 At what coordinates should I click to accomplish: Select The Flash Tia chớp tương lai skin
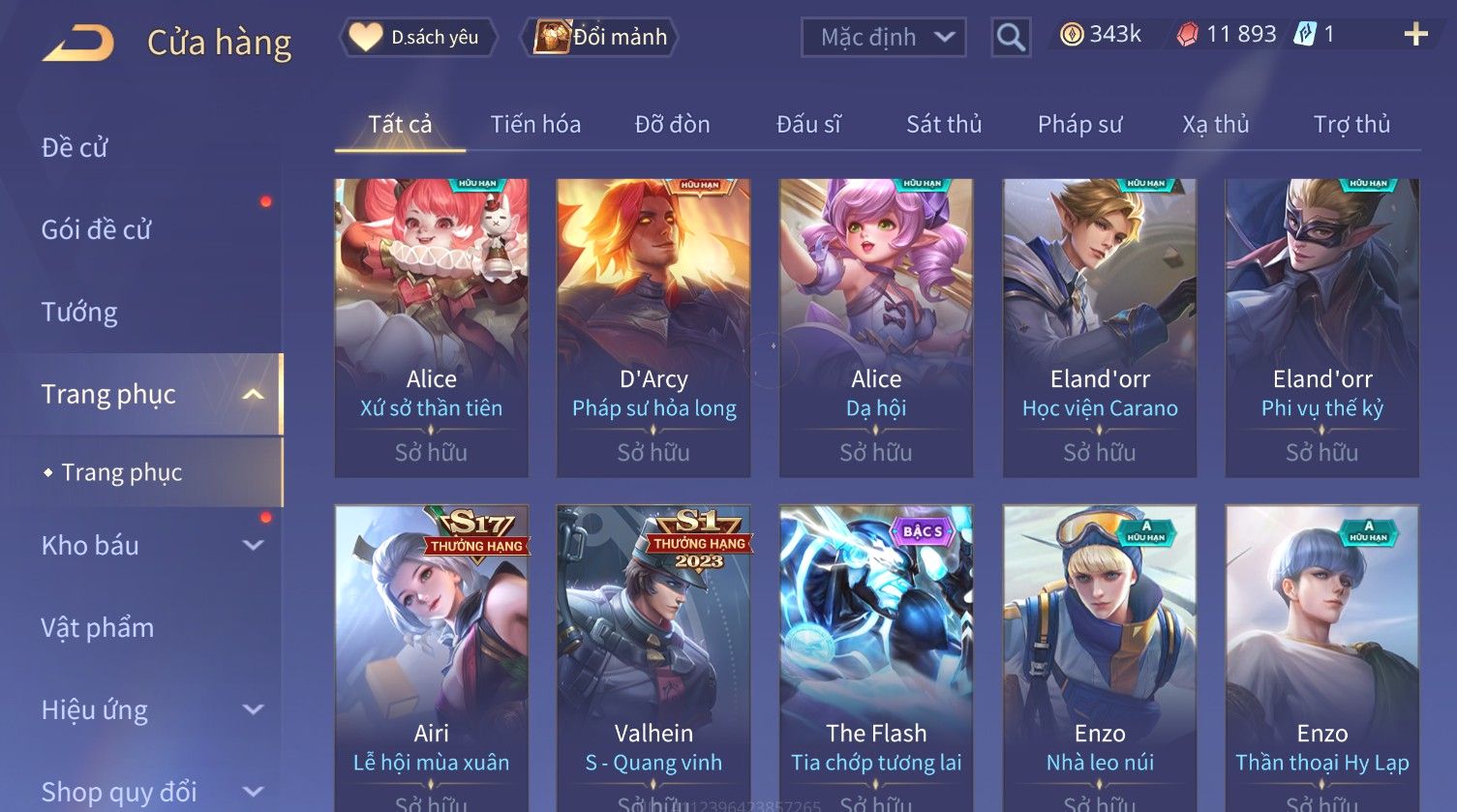(x=876, y=658)
